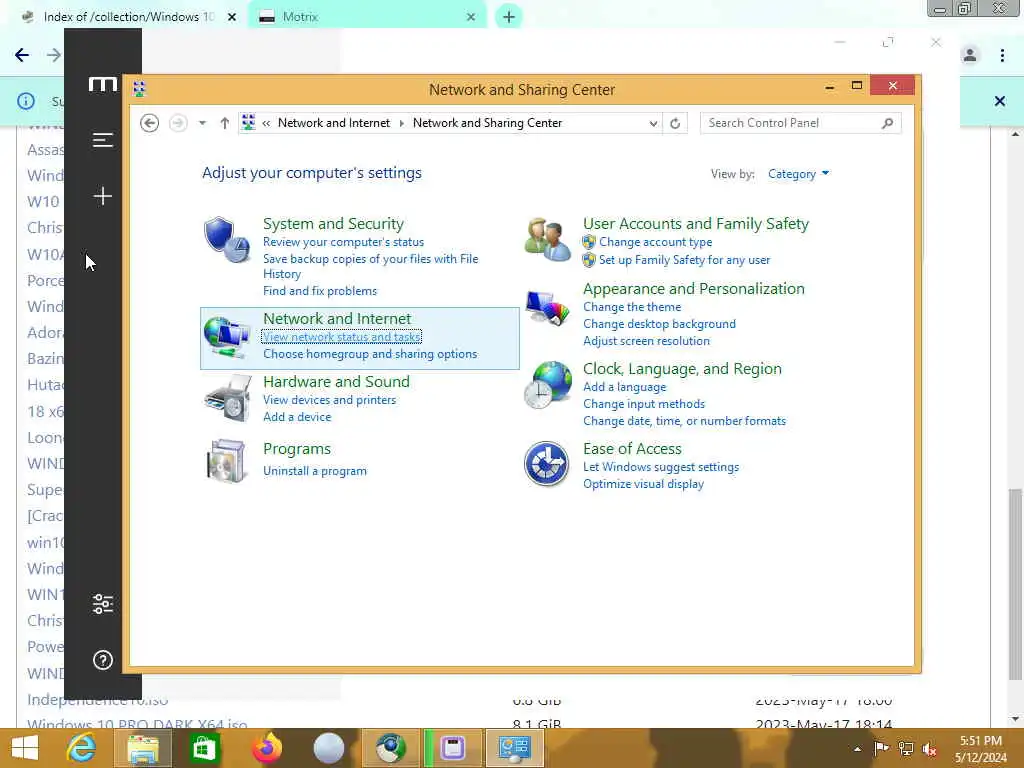
Task: Open the network tray icon
Action: (x=906, y=749)
